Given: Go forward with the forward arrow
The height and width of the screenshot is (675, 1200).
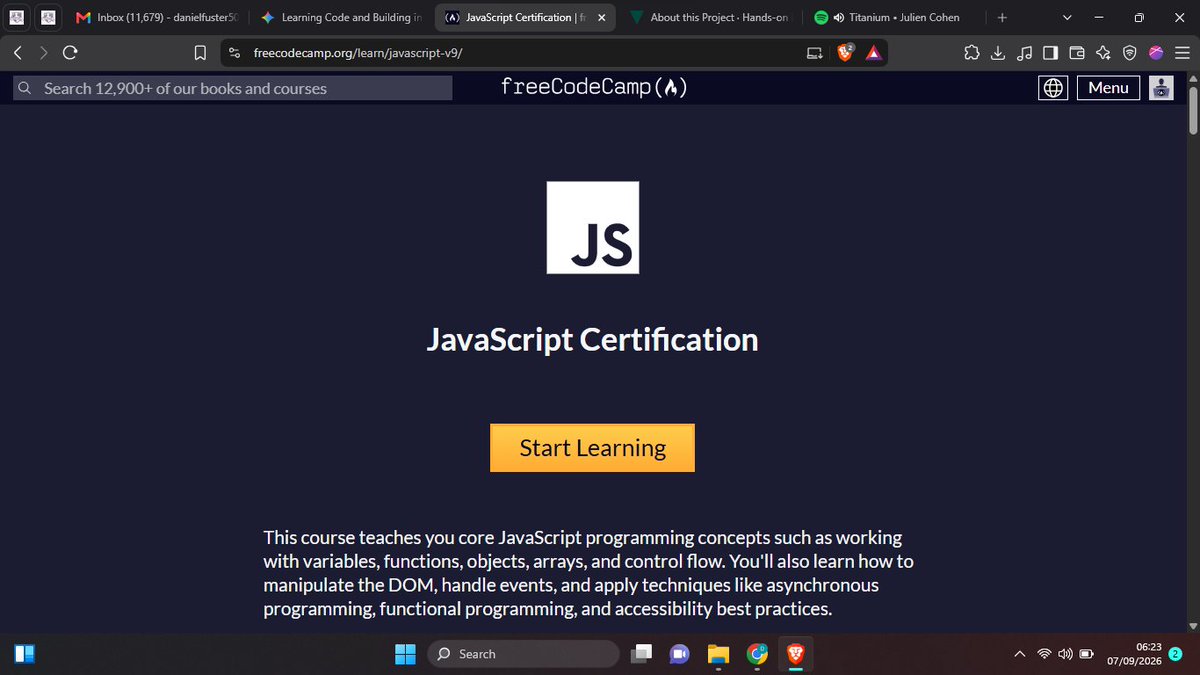Looking at the screenshot, I should pyautogui.click(x=43, y=53).
